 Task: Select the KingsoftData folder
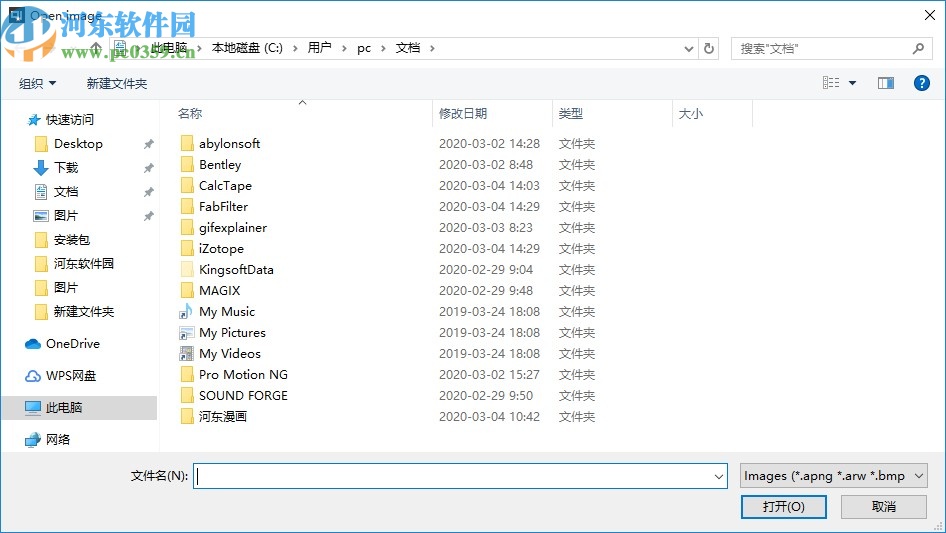pos(236,270)
